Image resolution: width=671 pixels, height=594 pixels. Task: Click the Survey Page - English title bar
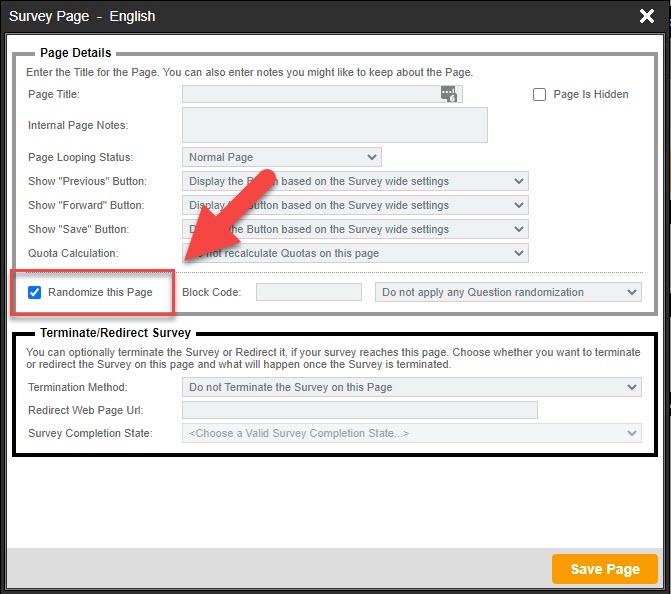click(x=300, y=16)
